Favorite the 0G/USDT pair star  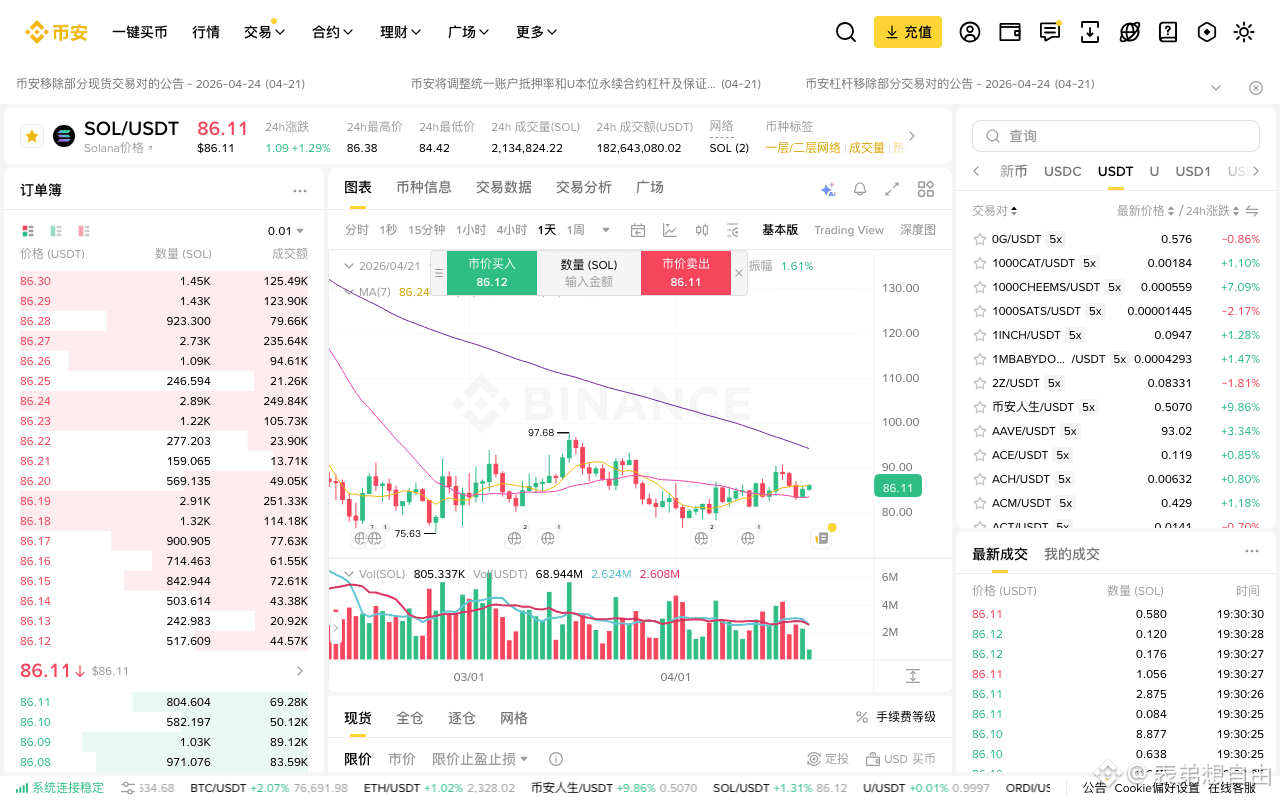tap(980, 239)
